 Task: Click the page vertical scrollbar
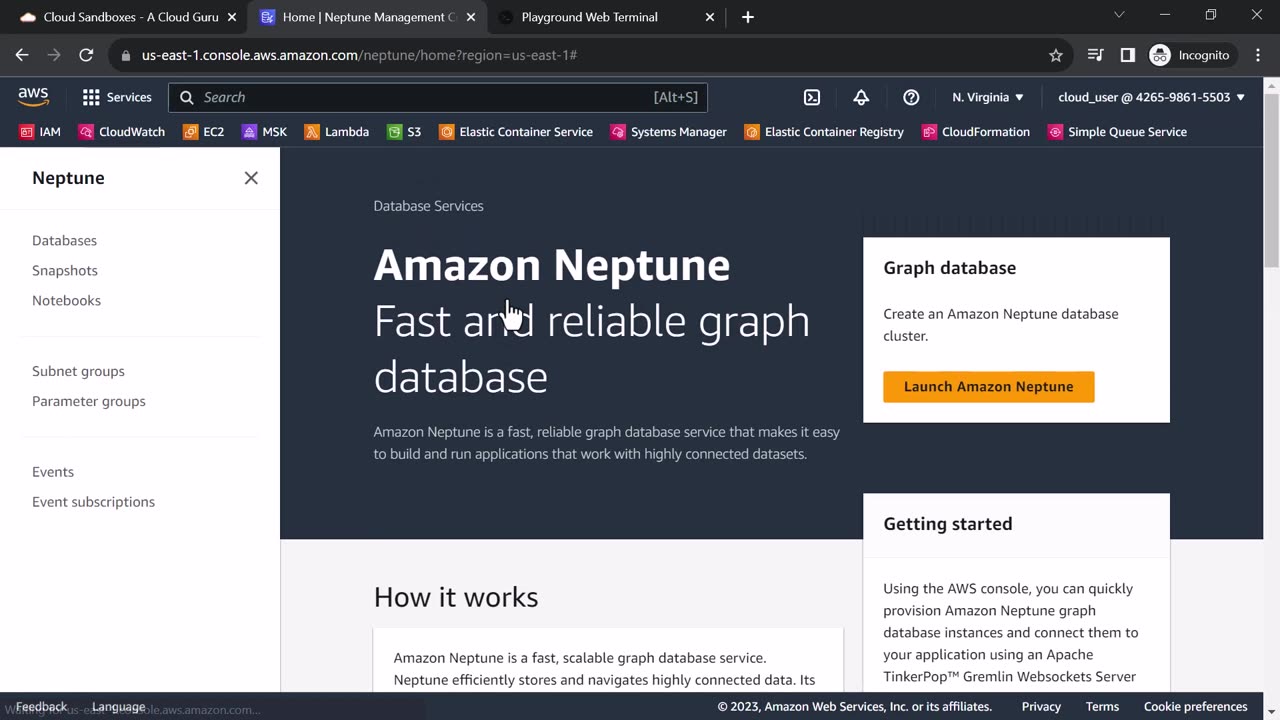tap(1271, 180)
